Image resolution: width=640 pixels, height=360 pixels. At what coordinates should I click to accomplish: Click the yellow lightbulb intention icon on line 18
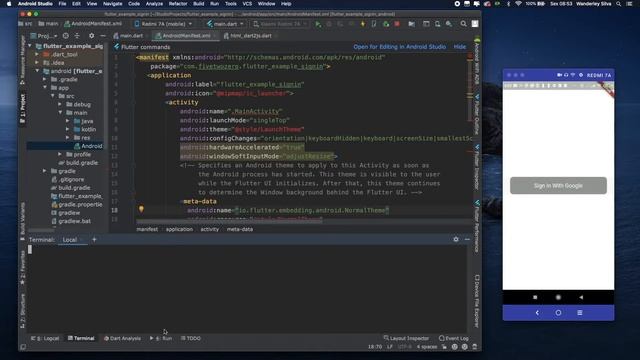click(x=141, y=209)
